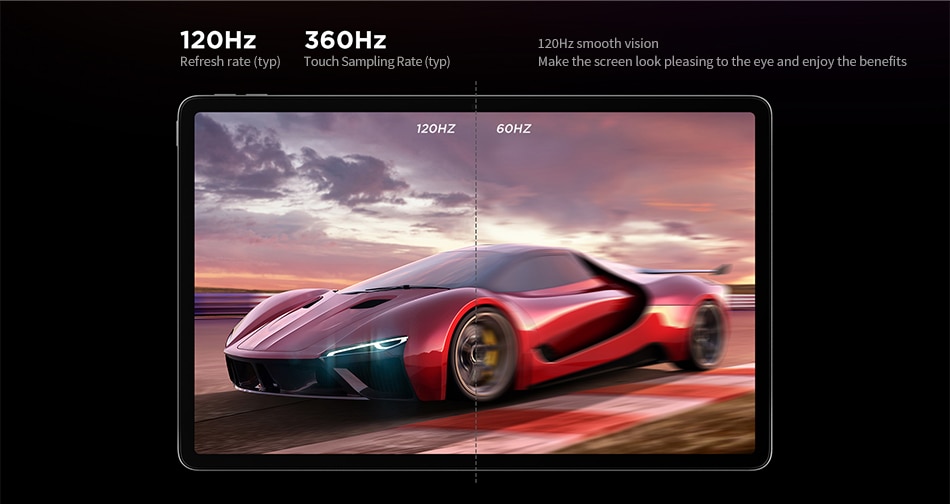Click the 120HZ label on the tablet screen
Viewport: 950px width, 504px height.
point(436,128)
